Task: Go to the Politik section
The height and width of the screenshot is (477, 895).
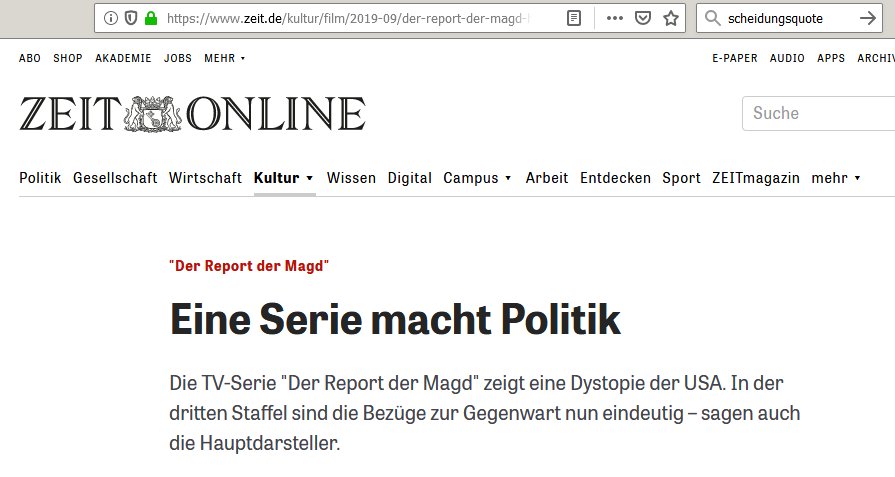Action: (x=40, y=178)
